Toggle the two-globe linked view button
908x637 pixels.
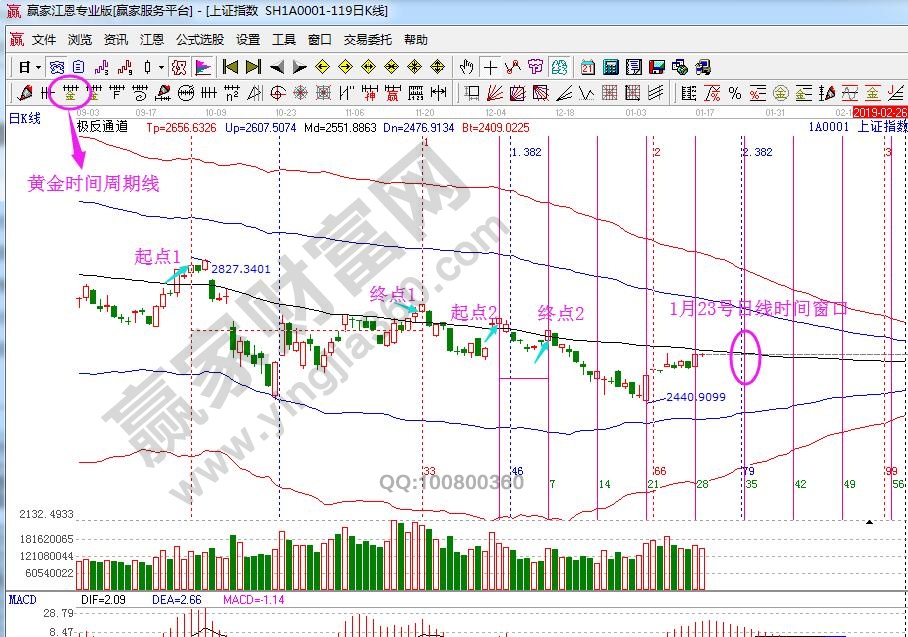tap(681, 67)
